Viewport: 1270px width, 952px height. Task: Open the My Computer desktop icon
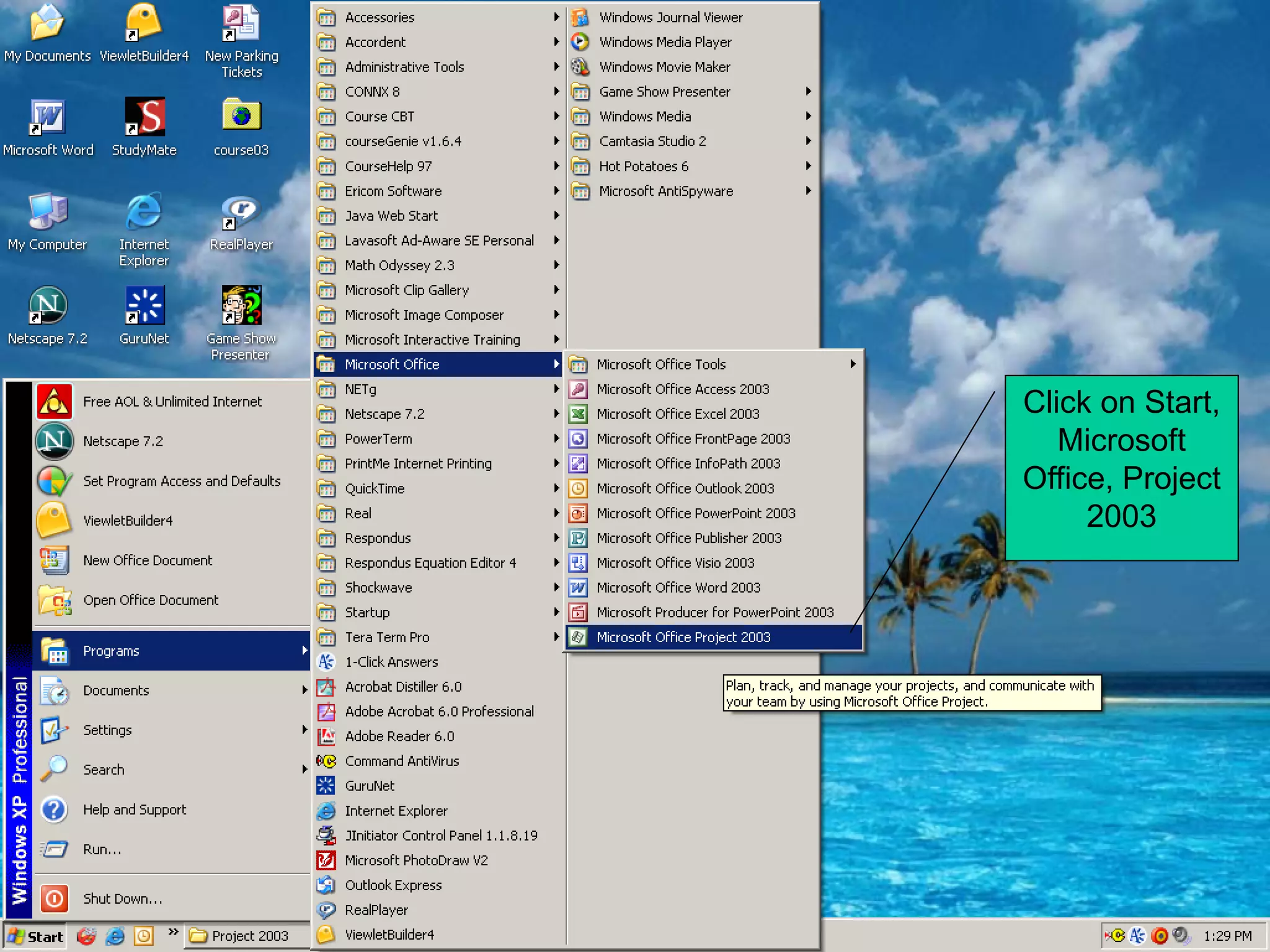point(47,222)
